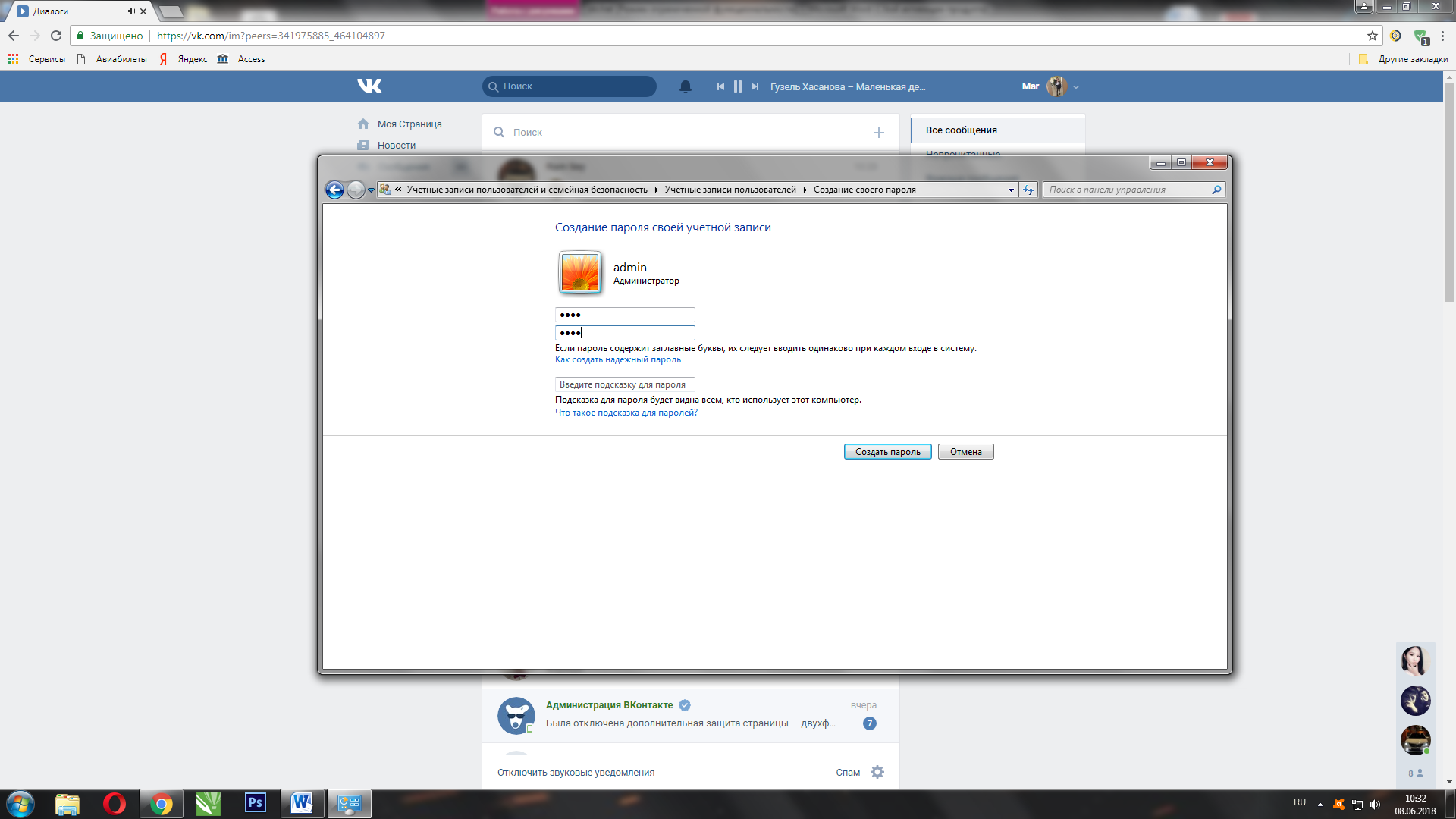1456x819 pixels.
Task: Open dialog settings gear icon
Action: tap(877, 772)
